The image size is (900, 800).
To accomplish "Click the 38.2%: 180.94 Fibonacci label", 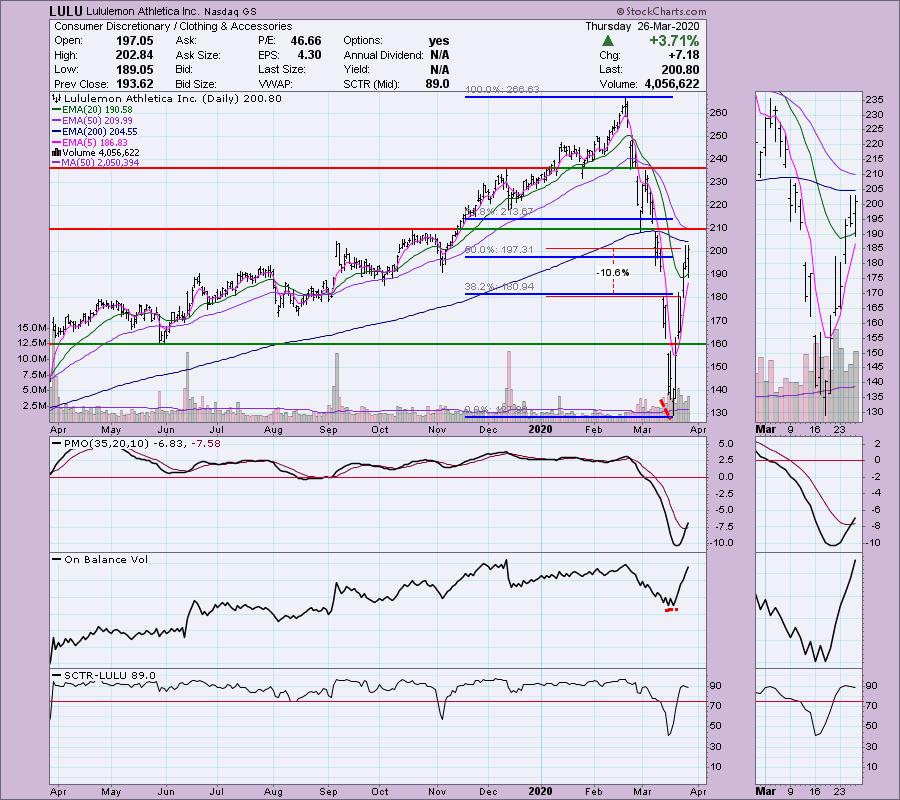I will pos(499,287).
